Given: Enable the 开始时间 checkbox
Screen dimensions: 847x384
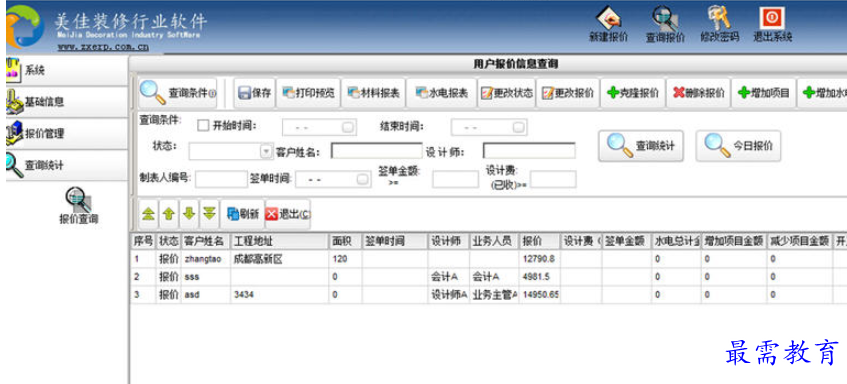Looking at the screenshot, I should click(203, 126).
